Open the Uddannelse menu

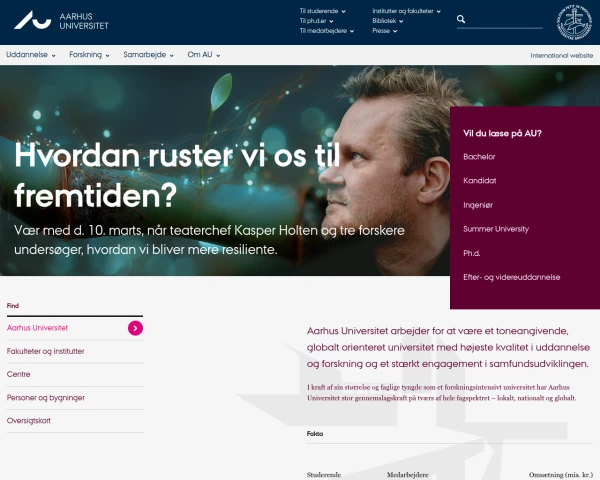31,55
